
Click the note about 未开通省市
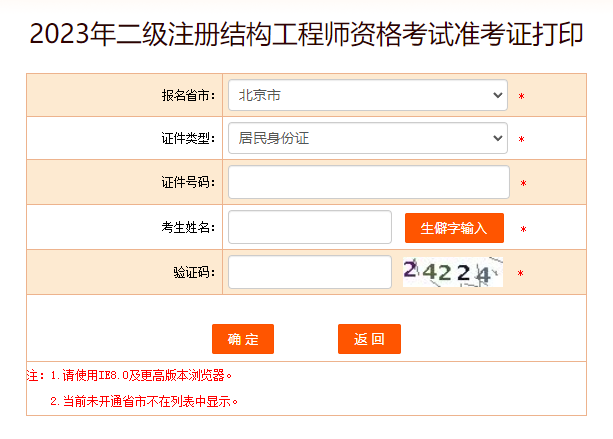pos(144,402)
